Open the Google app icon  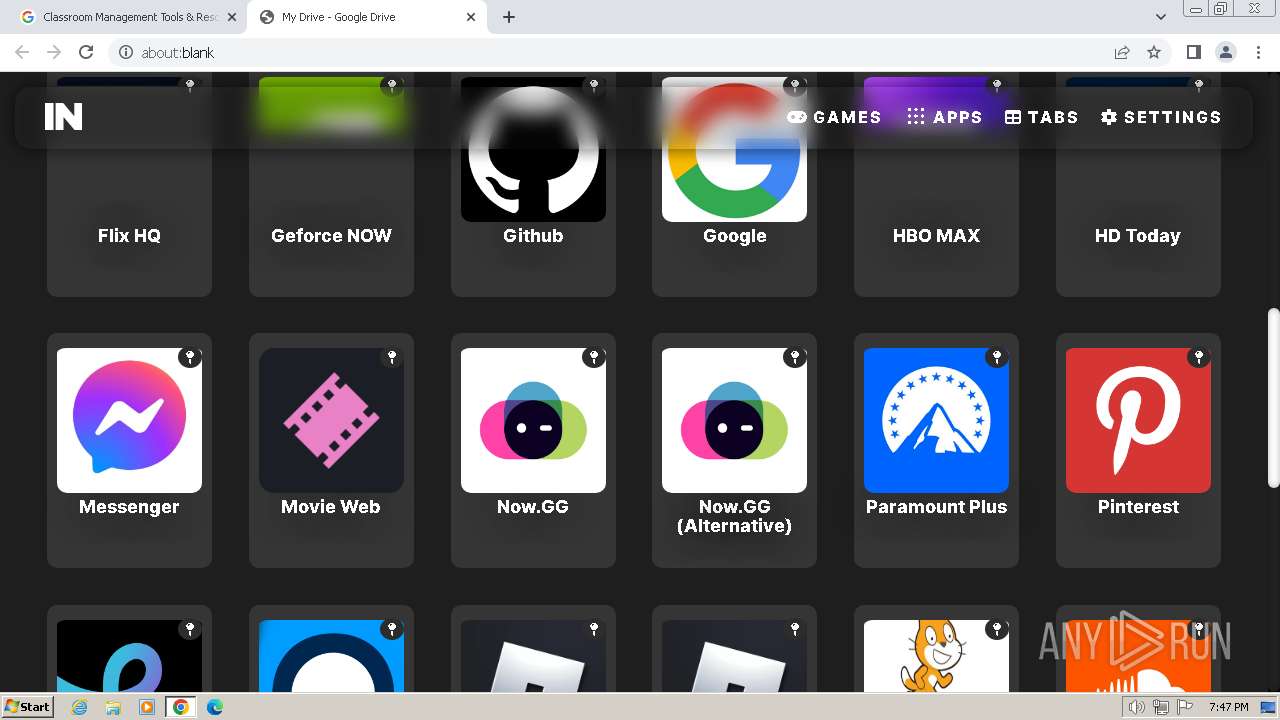tap(734, 150)
